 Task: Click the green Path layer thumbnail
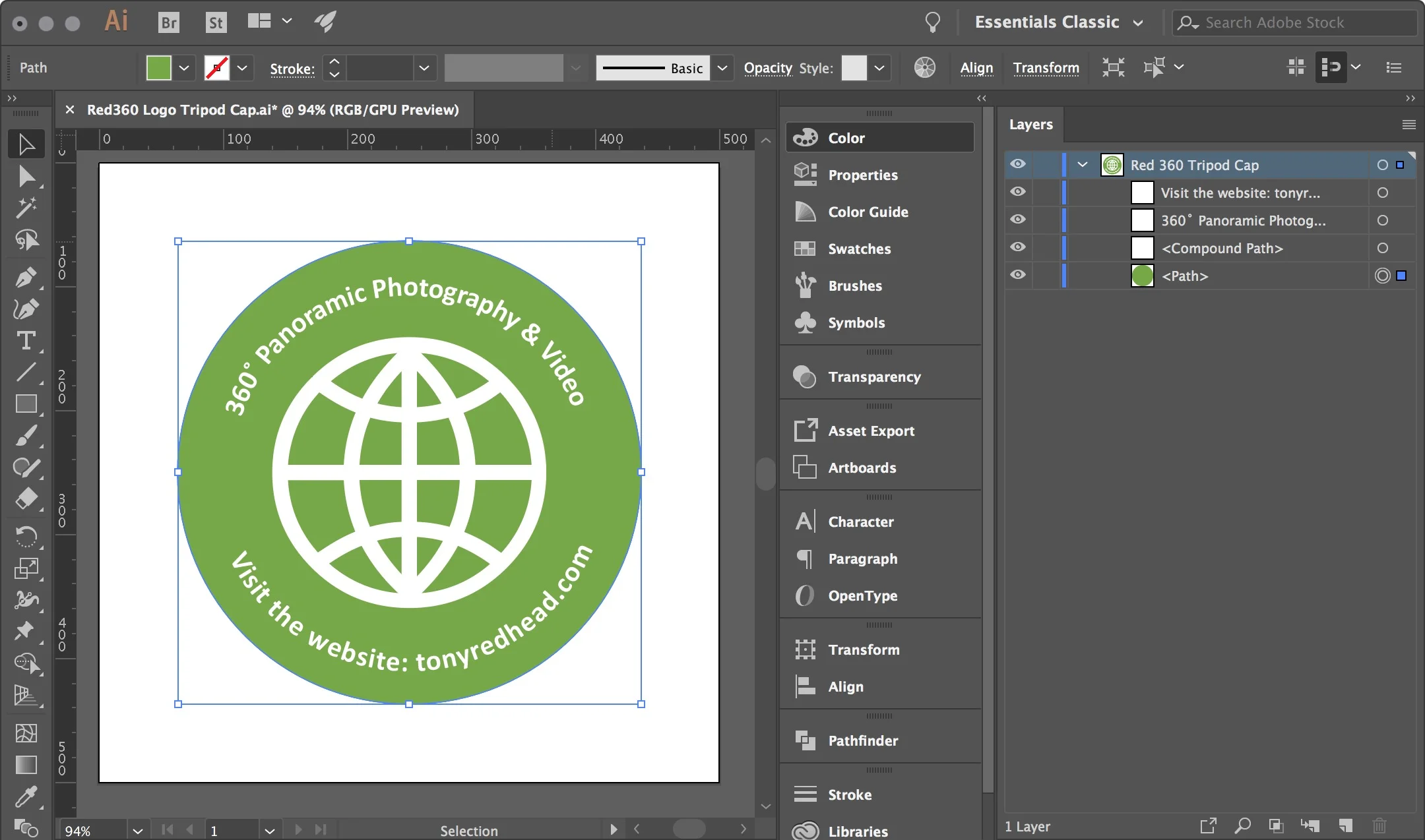1142,276
